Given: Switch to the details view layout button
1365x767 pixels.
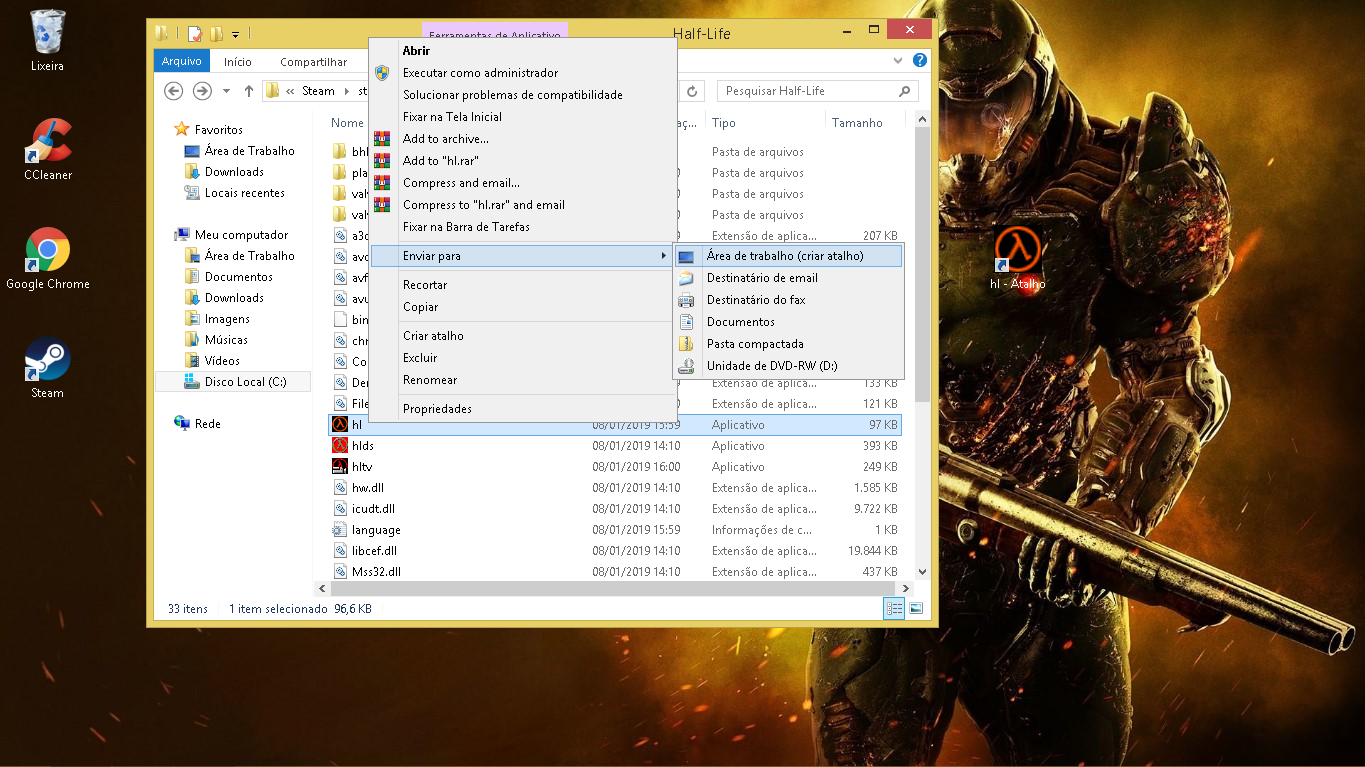Looking at the screenshot, I should point(895,608).
